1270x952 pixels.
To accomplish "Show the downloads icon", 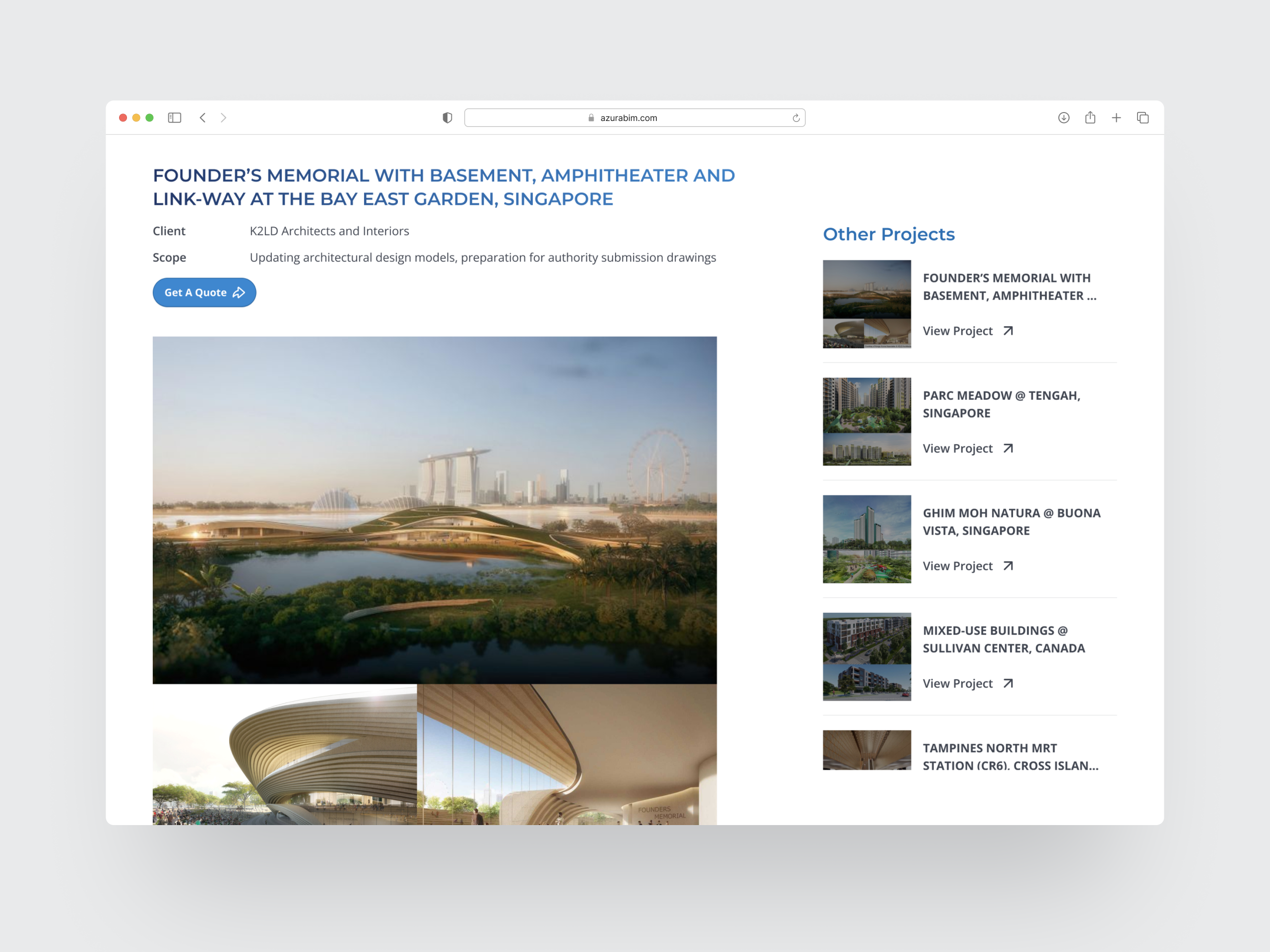I will coord(1063,118).
